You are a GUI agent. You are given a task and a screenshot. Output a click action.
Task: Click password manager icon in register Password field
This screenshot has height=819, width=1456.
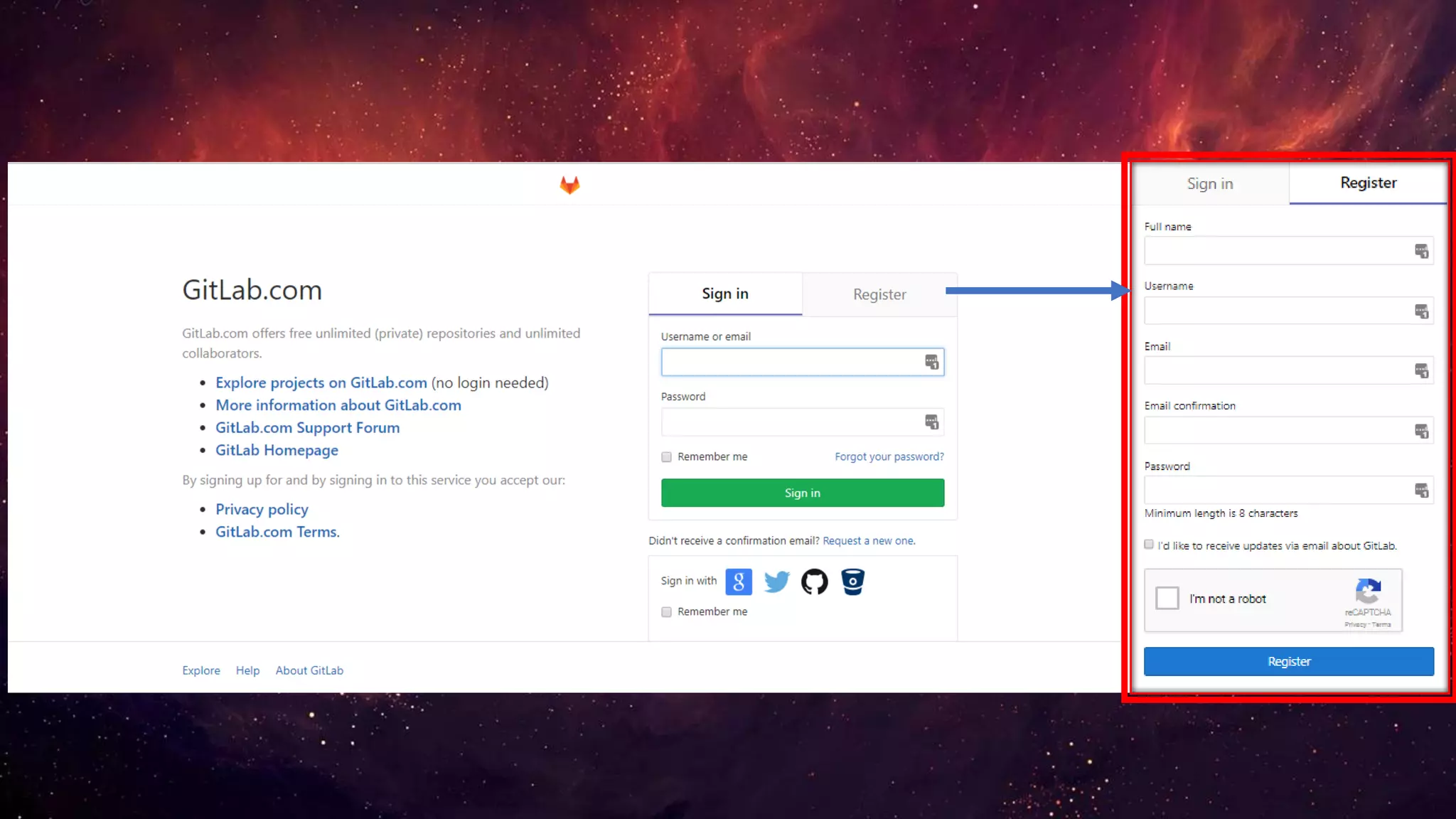coord(1421,490)
